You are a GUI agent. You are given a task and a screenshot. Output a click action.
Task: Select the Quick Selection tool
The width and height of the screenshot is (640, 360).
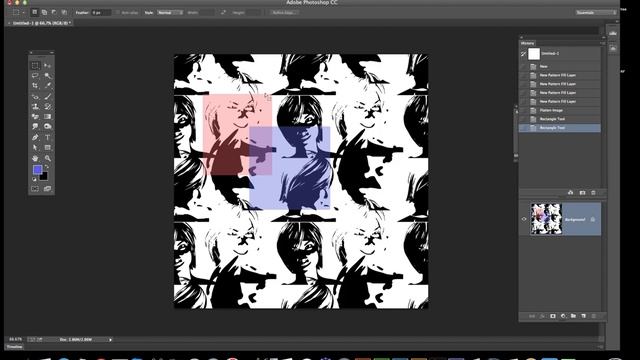click(48, 76)
